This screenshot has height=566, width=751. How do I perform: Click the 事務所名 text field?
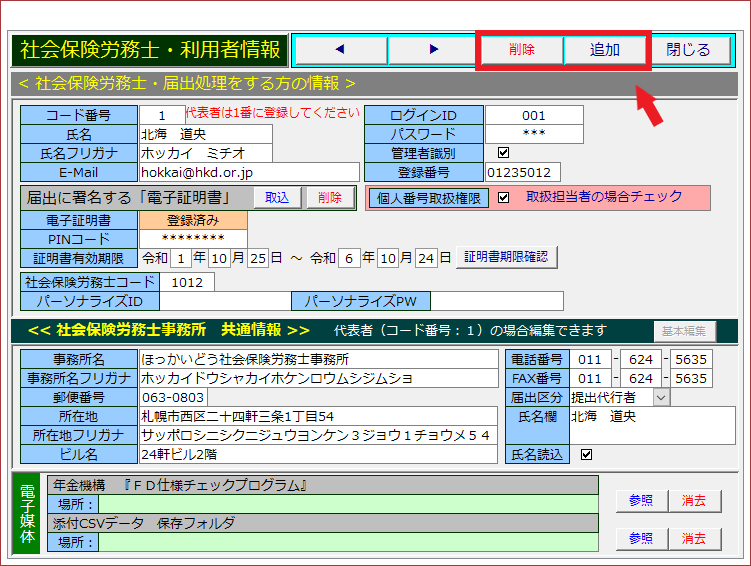coord(318,359)
